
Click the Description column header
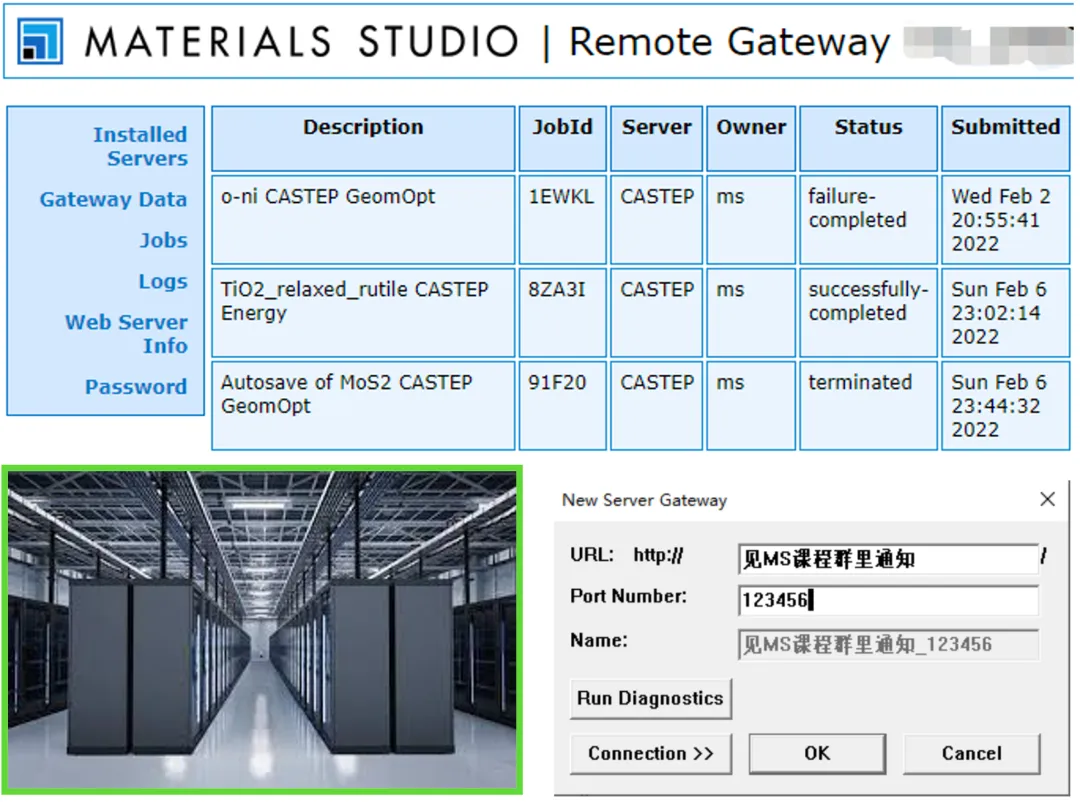pyautogui.click(x=363, y=138)
